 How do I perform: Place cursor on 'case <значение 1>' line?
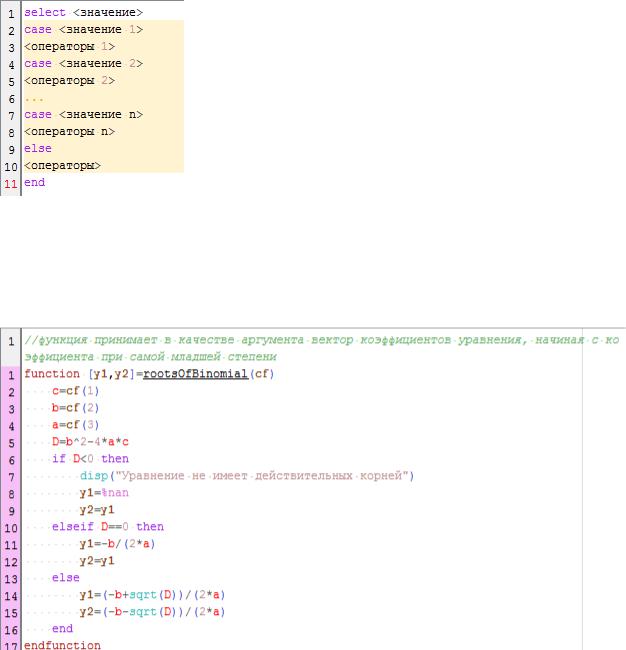83,30
